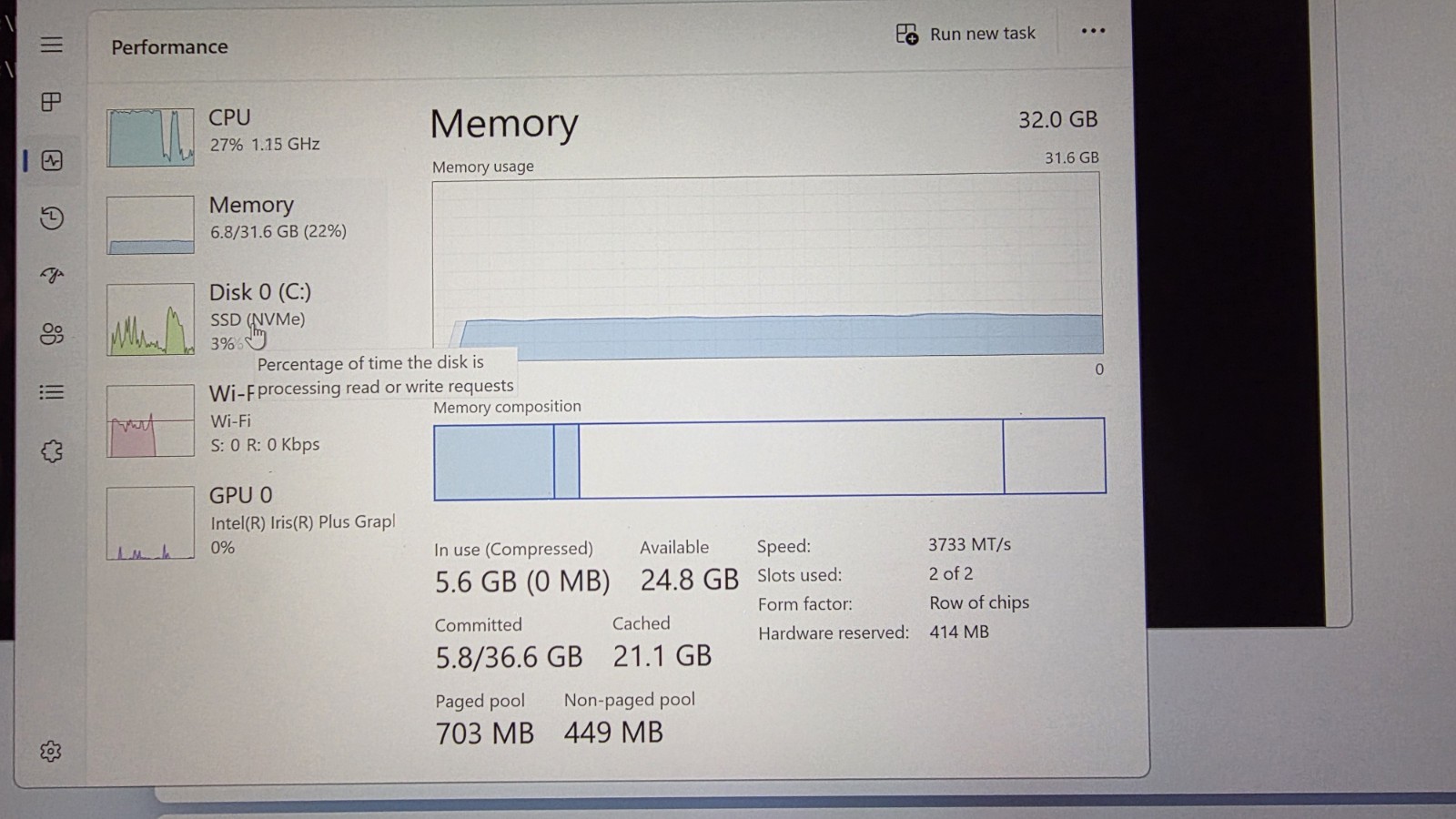Click the Memory usage graph

click(767, 266)
